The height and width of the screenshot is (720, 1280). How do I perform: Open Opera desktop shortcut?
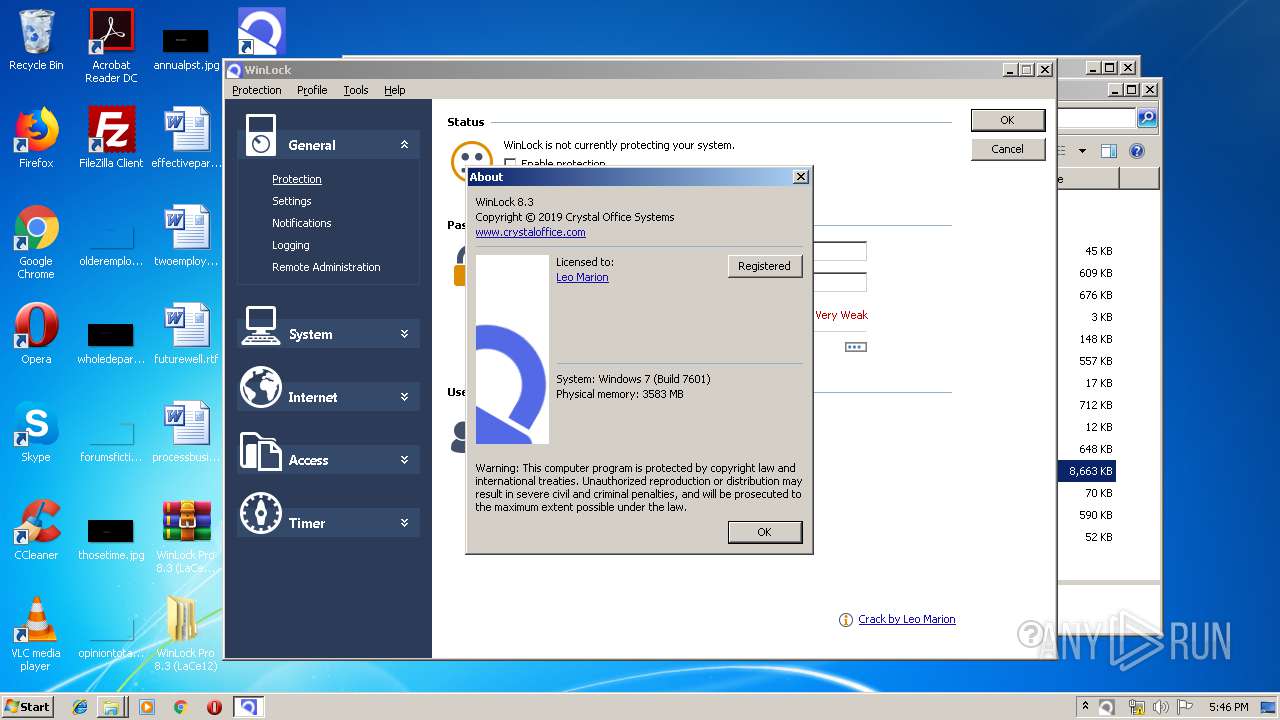pos(36,334)
